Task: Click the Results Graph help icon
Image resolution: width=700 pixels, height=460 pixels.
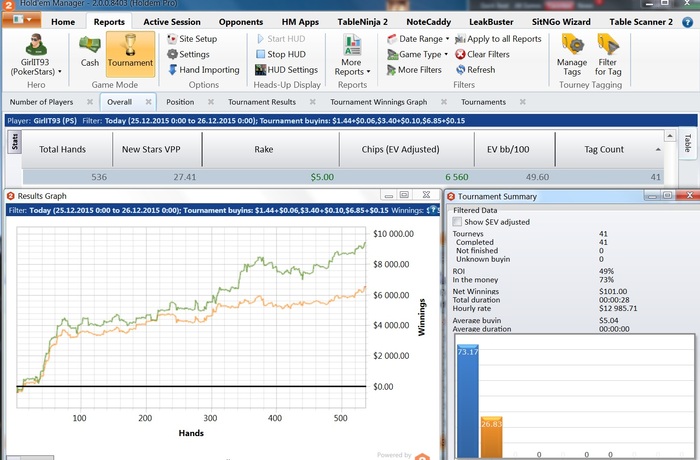Action: 433,210
